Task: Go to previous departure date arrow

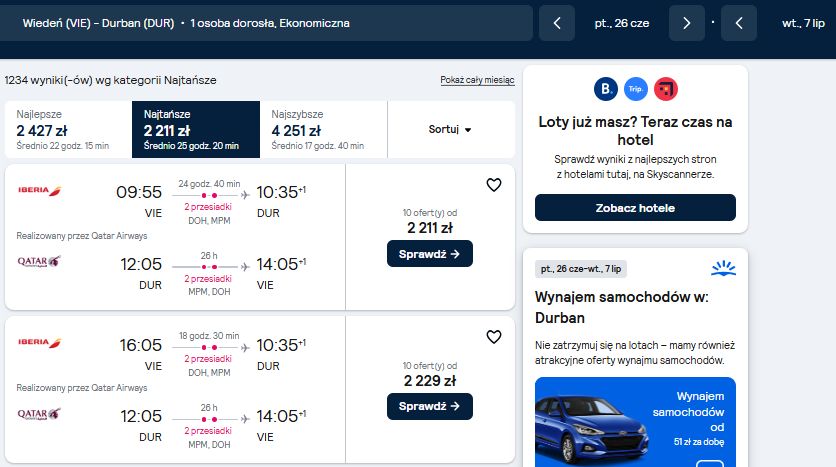Action: 557,23
